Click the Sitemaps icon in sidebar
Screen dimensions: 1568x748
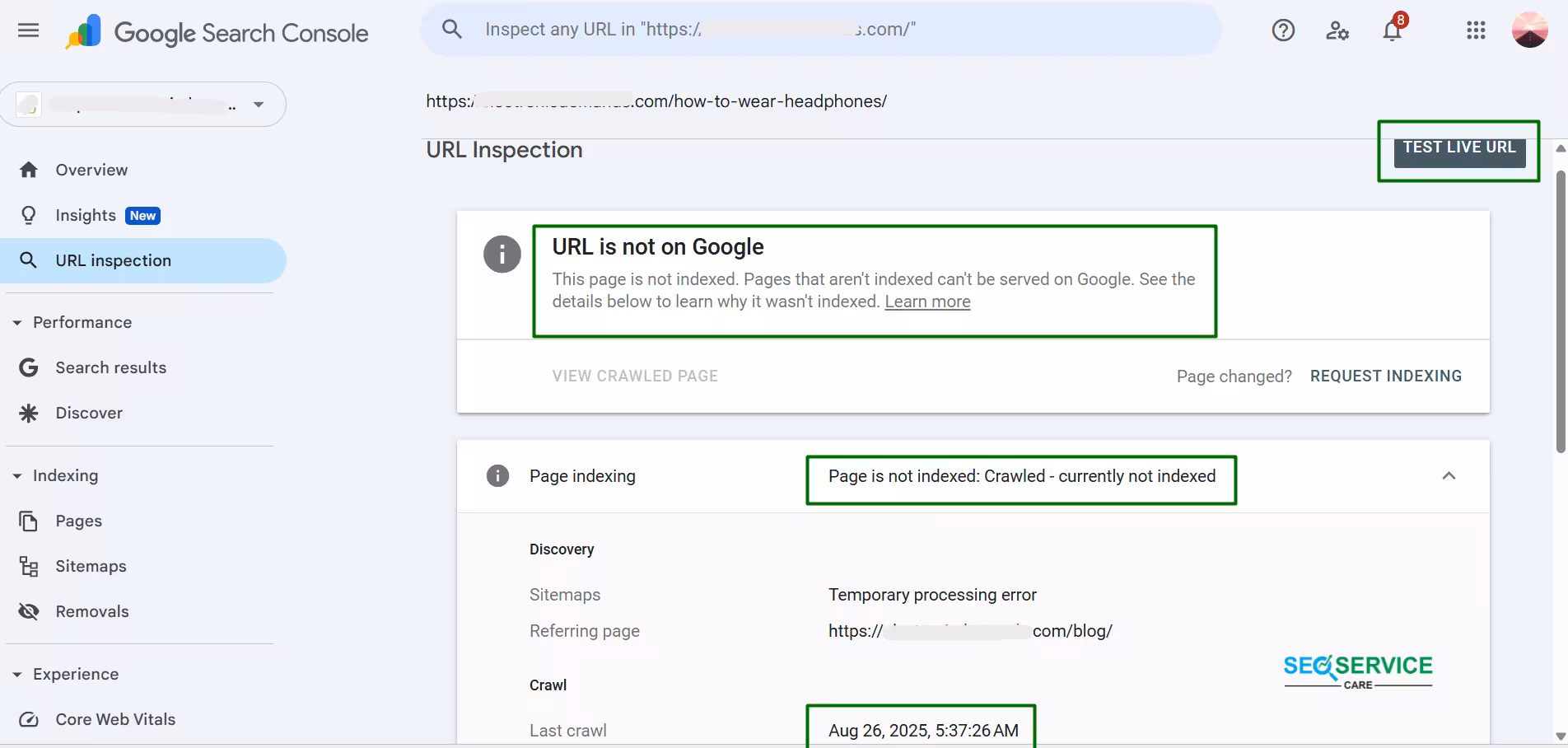click(x=29, y=566)
